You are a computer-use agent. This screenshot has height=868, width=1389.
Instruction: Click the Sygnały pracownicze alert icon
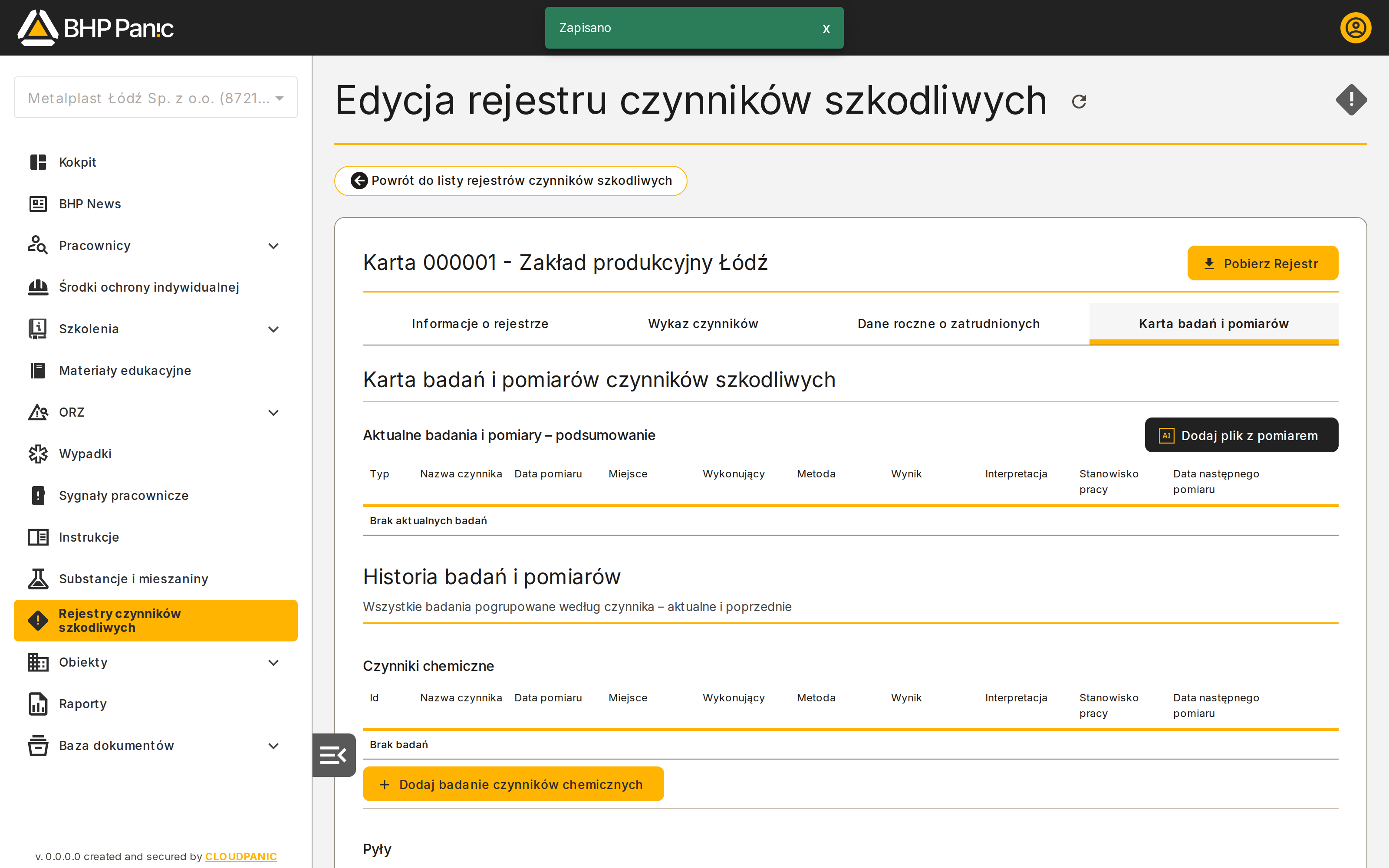(x=38, y=496)
